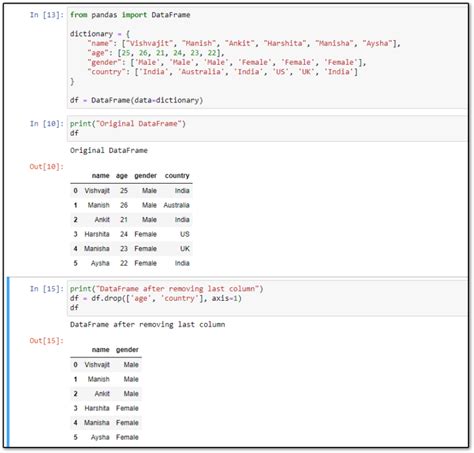Click the age value 22 cell
Image resolution: width=474 pixels, height=453 pixels.
(x=124, y=263)
